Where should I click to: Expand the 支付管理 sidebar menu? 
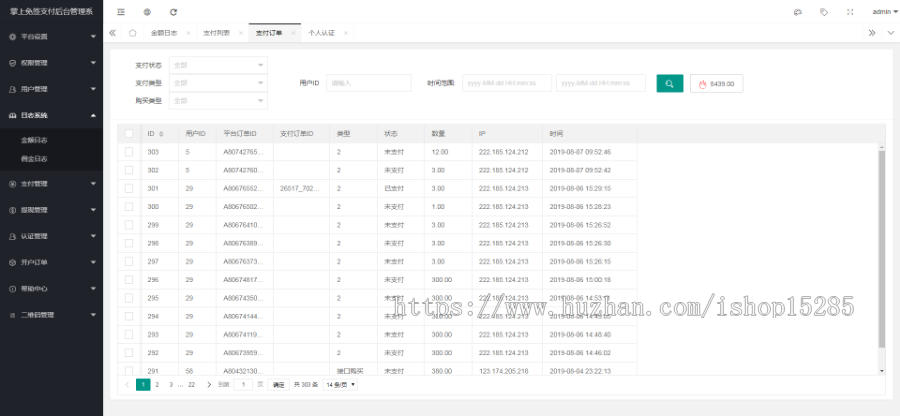click(x=52, y=184)
